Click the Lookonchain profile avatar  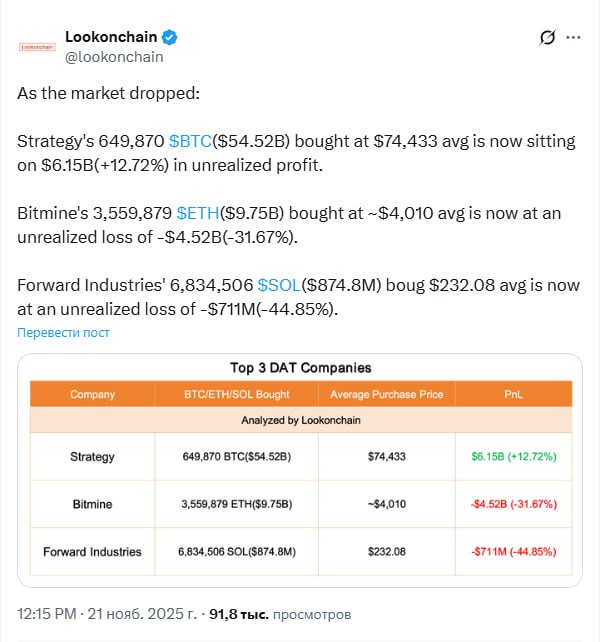pos(37,46)
